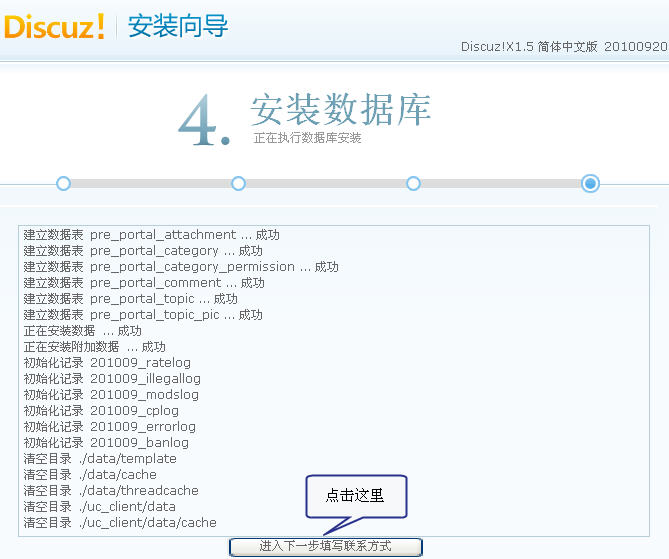Click the 201009_illegallog log line
This screenshot has height=559, width=669.
pyautogui.click(x=112, y=379)
